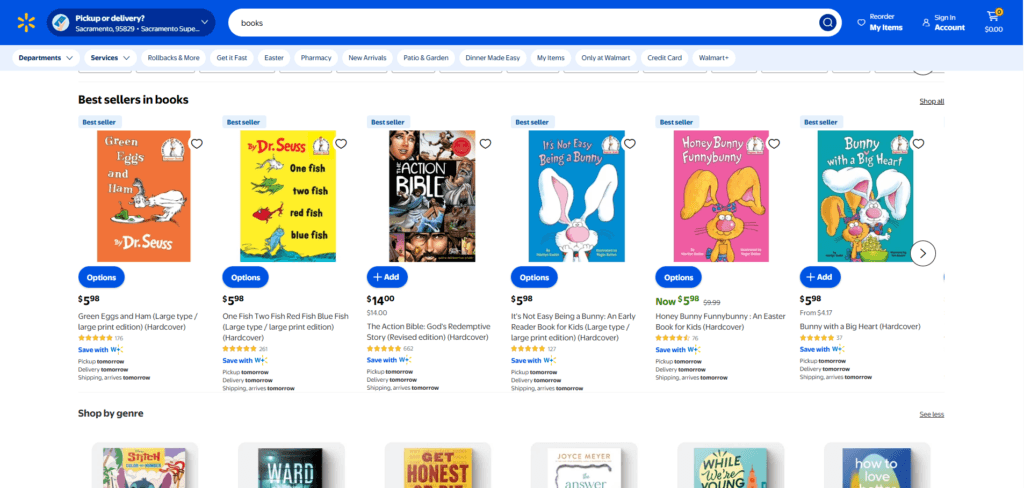Open Rollbacks & More
Viewport: 1024px width, 488px height.
174,58
